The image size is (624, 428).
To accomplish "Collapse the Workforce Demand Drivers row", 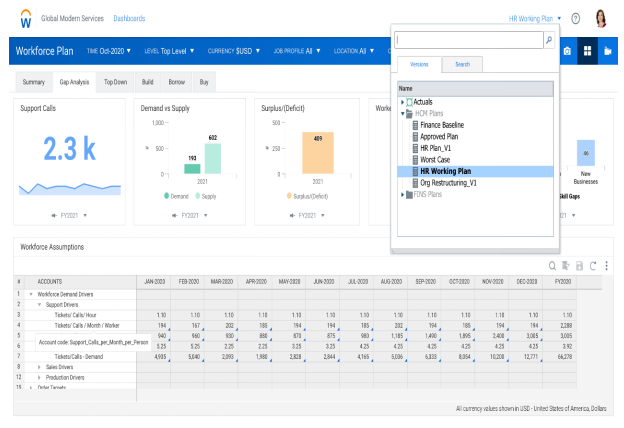I will click(x=31, y=294).
